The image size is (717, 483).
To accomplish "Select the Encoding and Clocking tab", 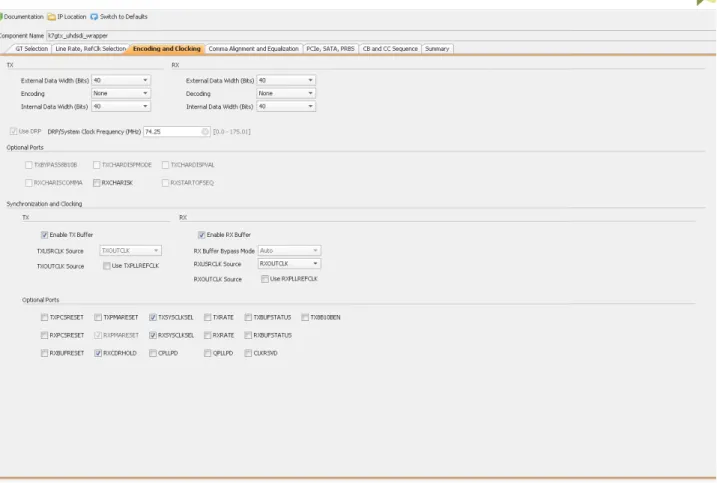I will pos(167,49).
